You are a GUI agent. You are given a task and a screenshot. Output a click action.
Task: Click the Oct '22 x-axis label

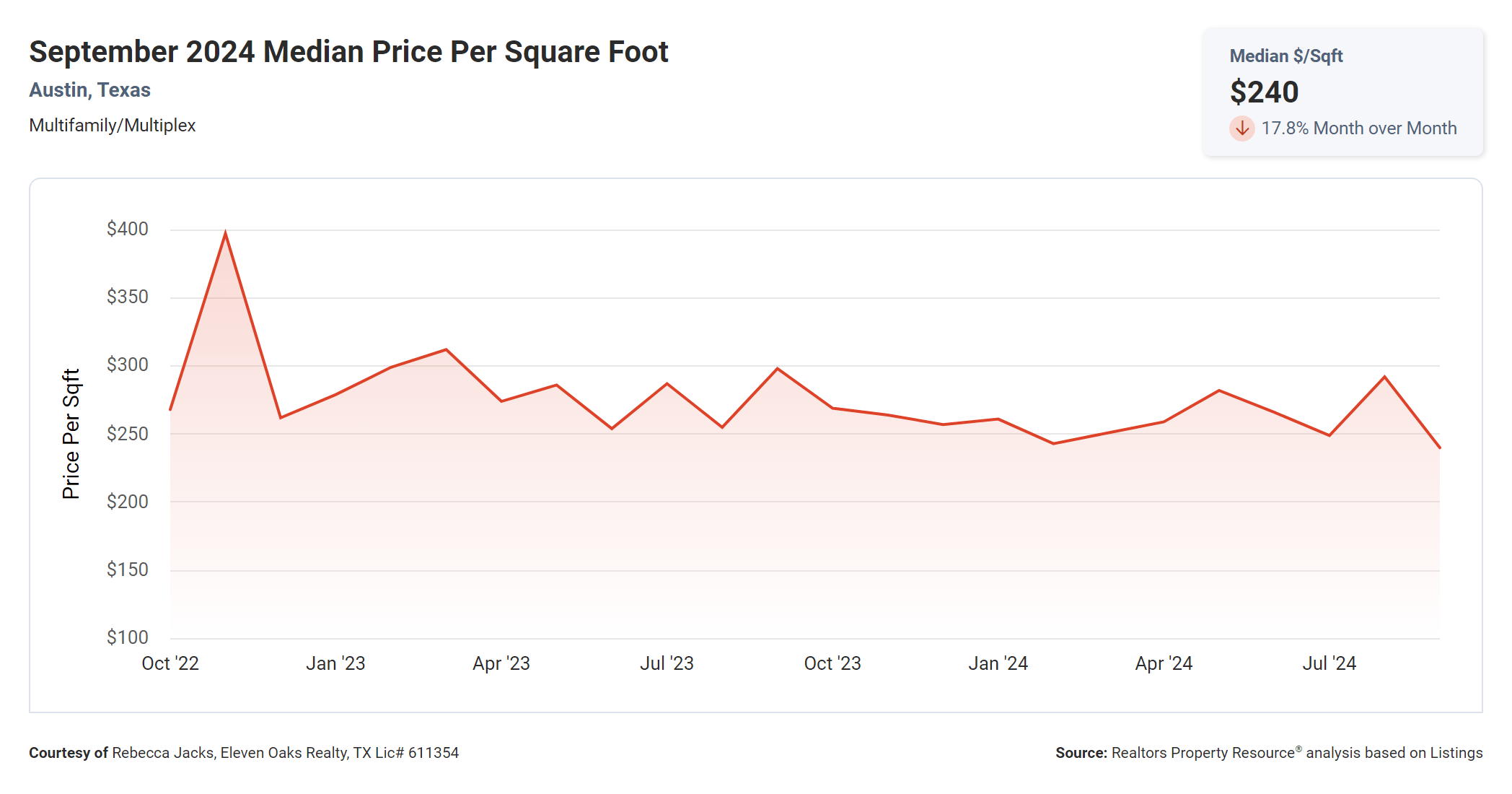click(x=170, y=663)
